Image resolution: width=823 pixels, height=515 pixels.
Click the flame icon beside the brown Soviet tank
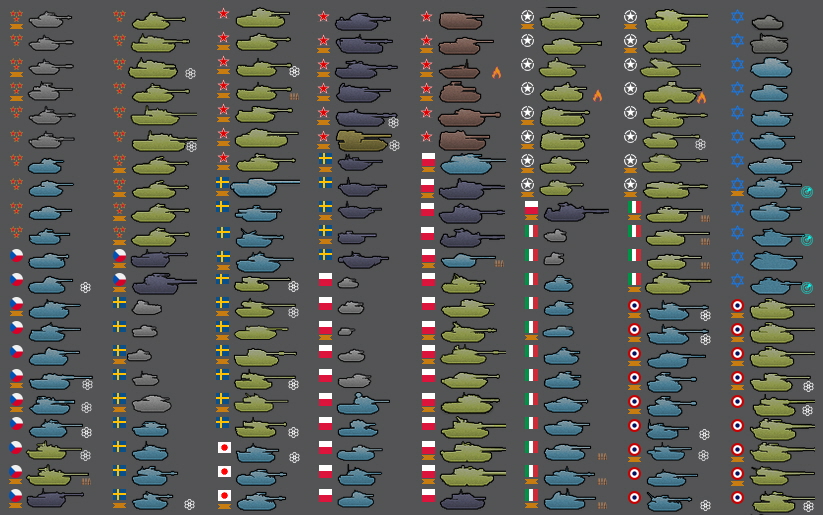coord(496,72)
